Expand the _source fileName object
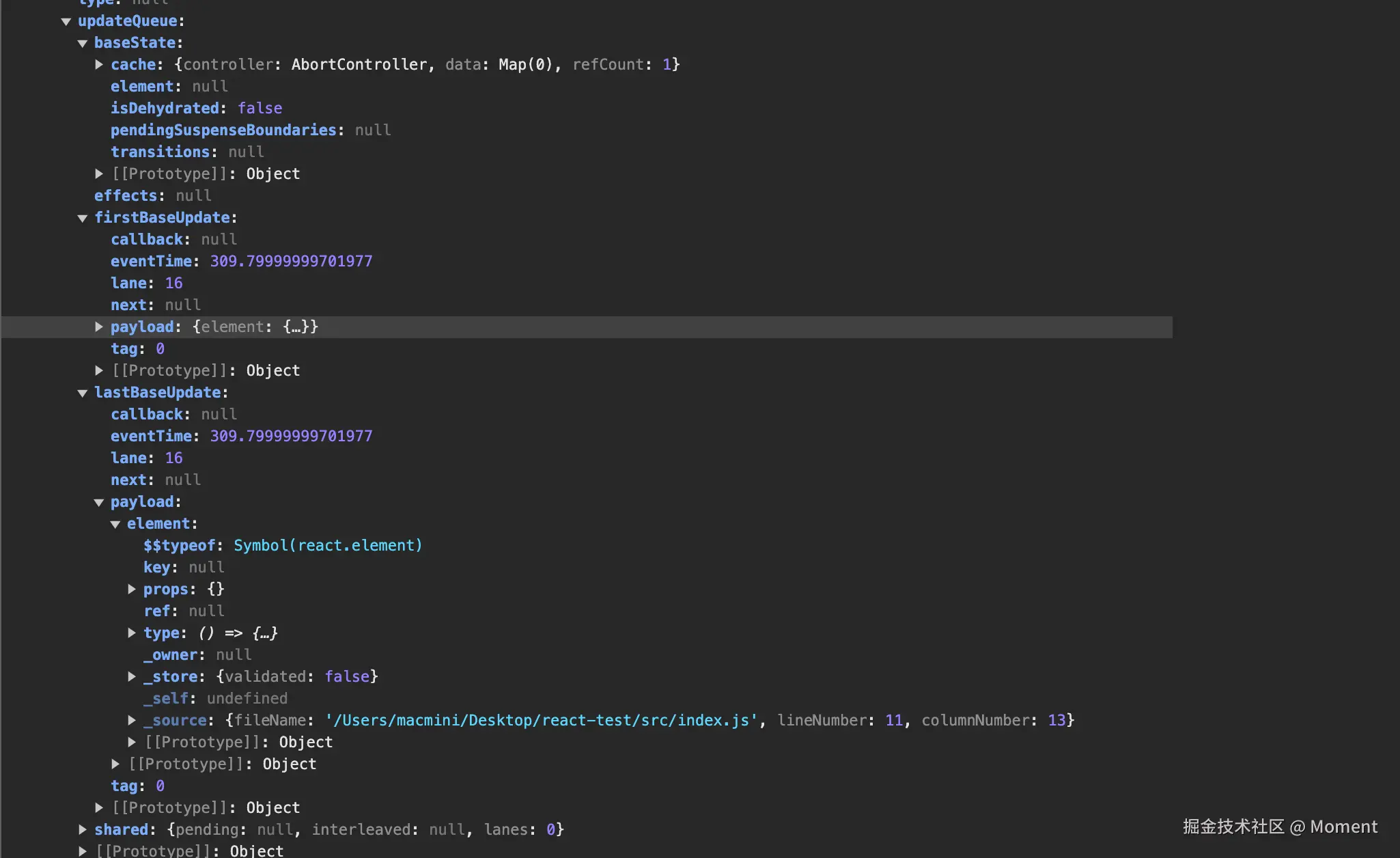 [132, 720]
